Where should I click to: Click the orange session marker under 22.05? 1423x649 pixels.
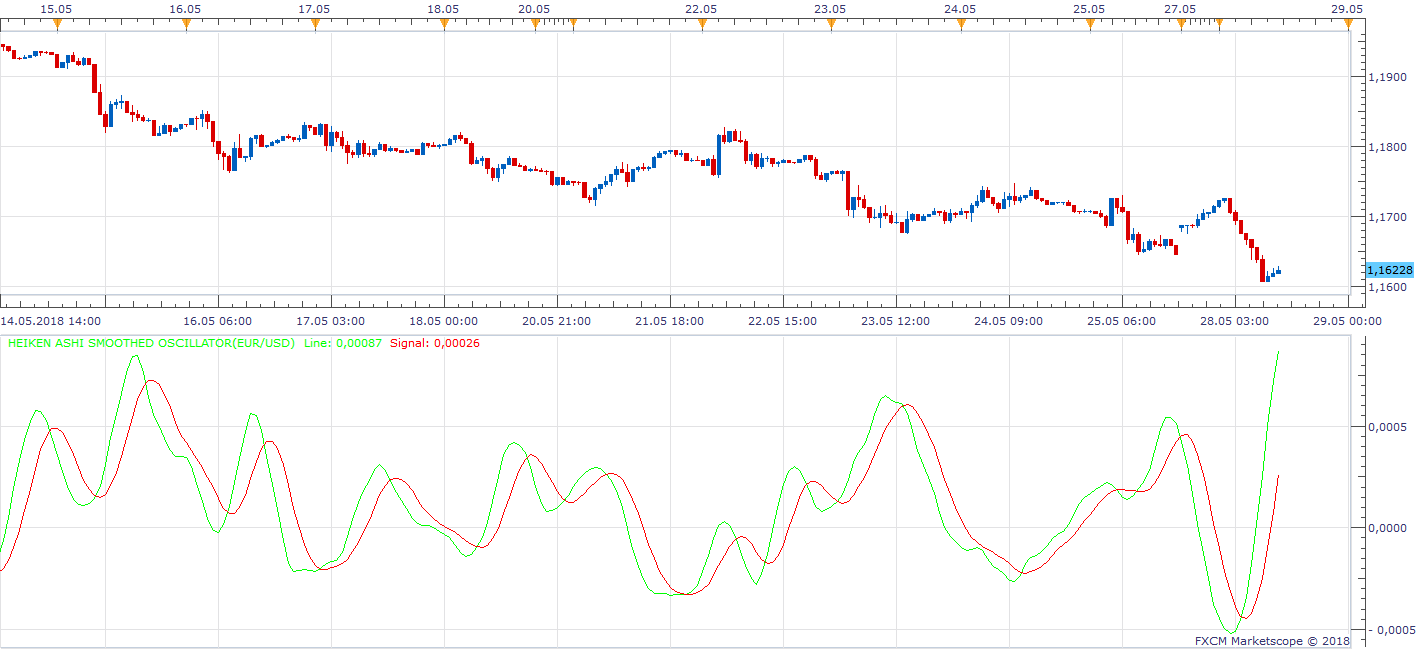tap(702, 25)
